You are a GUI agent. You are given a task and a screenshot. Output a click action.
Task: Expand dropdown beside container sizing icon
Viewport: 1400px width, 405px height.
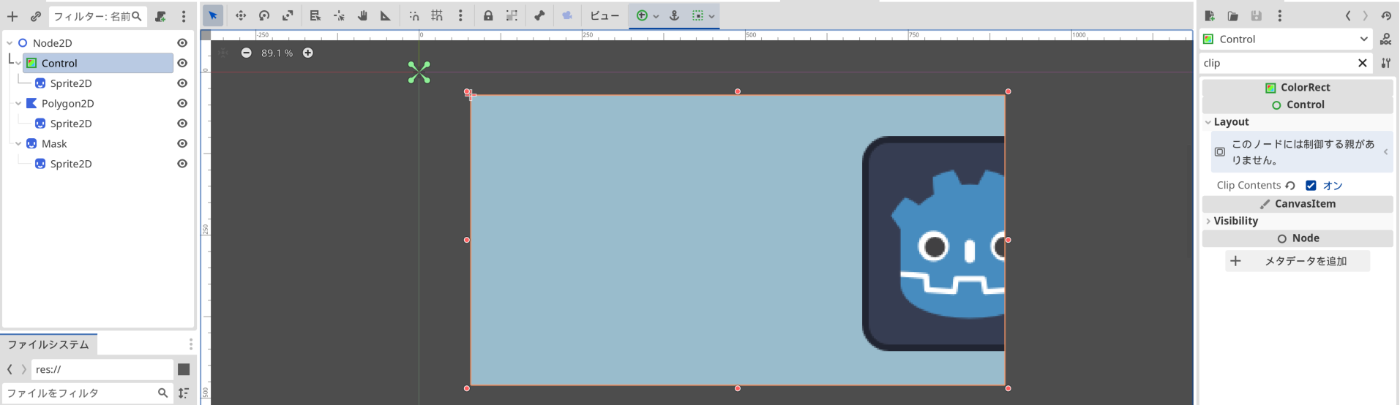coord(712,16)
